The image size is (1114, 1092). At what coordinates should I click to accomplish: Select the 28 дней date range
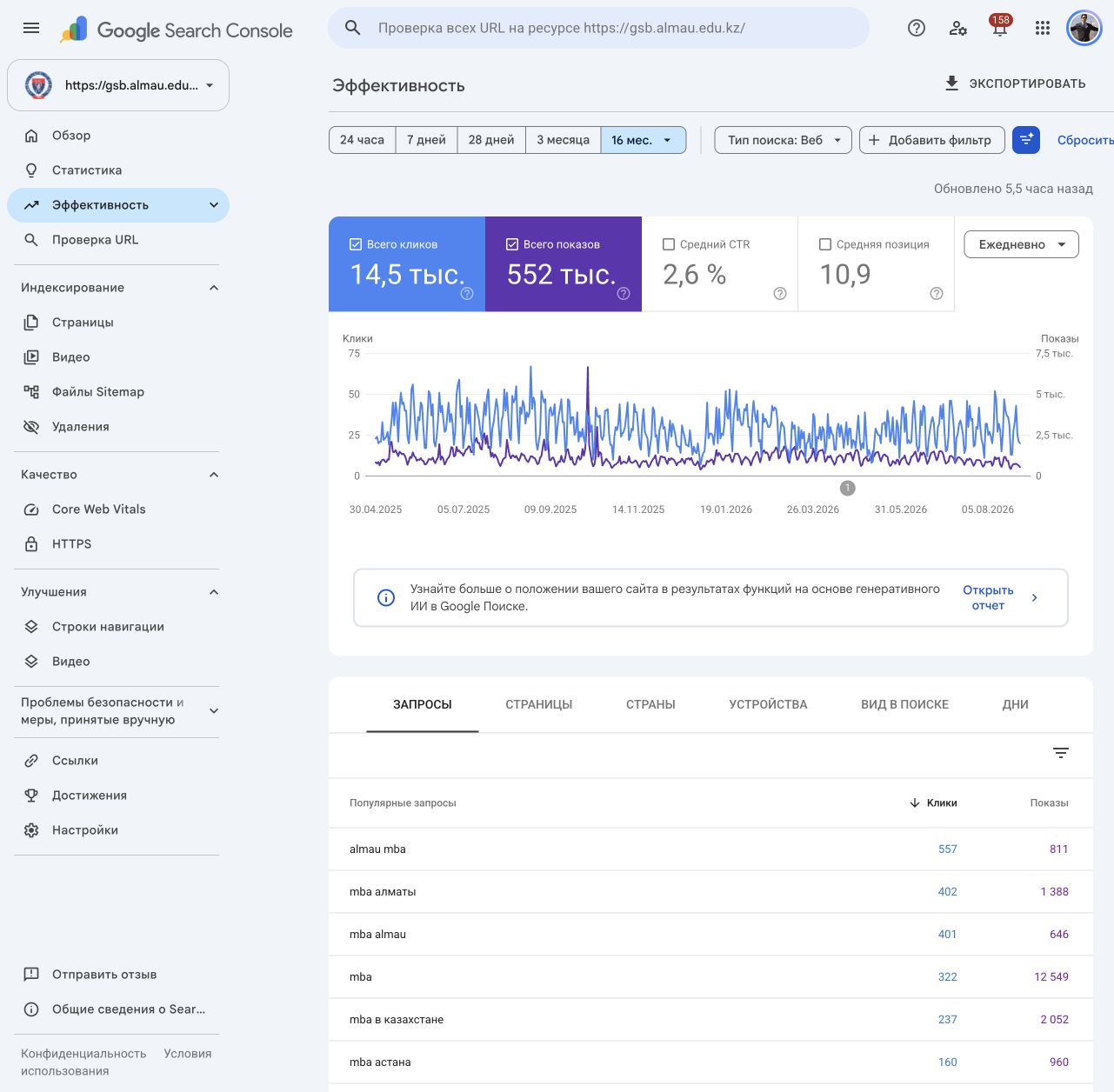click(x=491, y=140)
